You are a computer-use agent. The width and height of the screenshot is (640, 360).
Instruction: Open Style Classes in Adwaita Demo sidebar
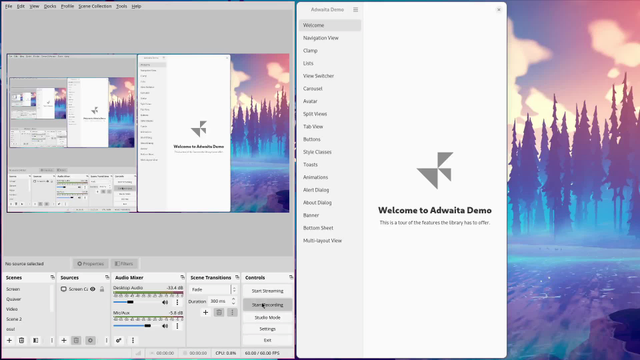(330, 152)
